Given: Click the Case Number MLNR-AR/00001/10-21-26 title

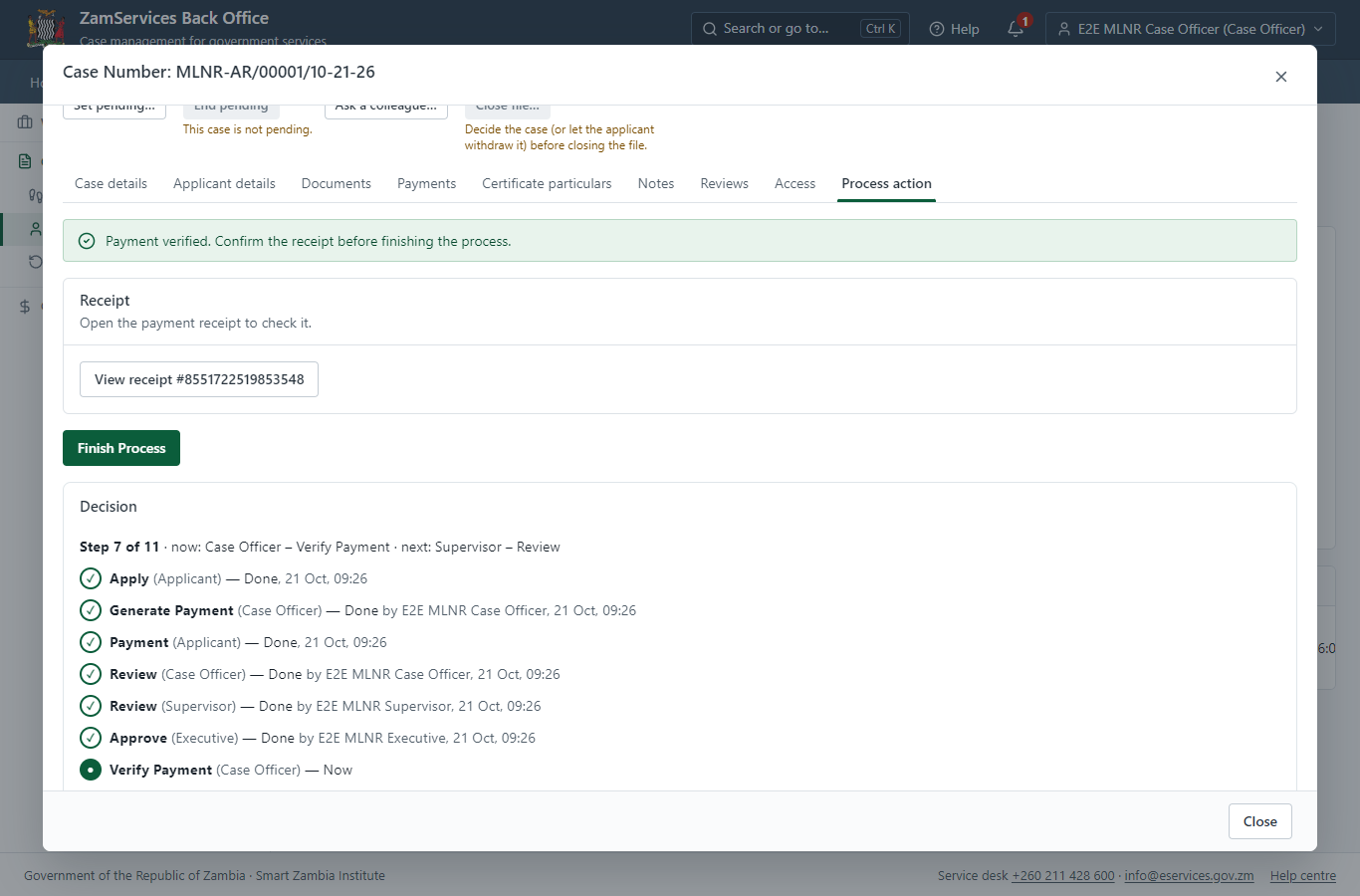Looking at the screenshot, I should coord(219,72).
